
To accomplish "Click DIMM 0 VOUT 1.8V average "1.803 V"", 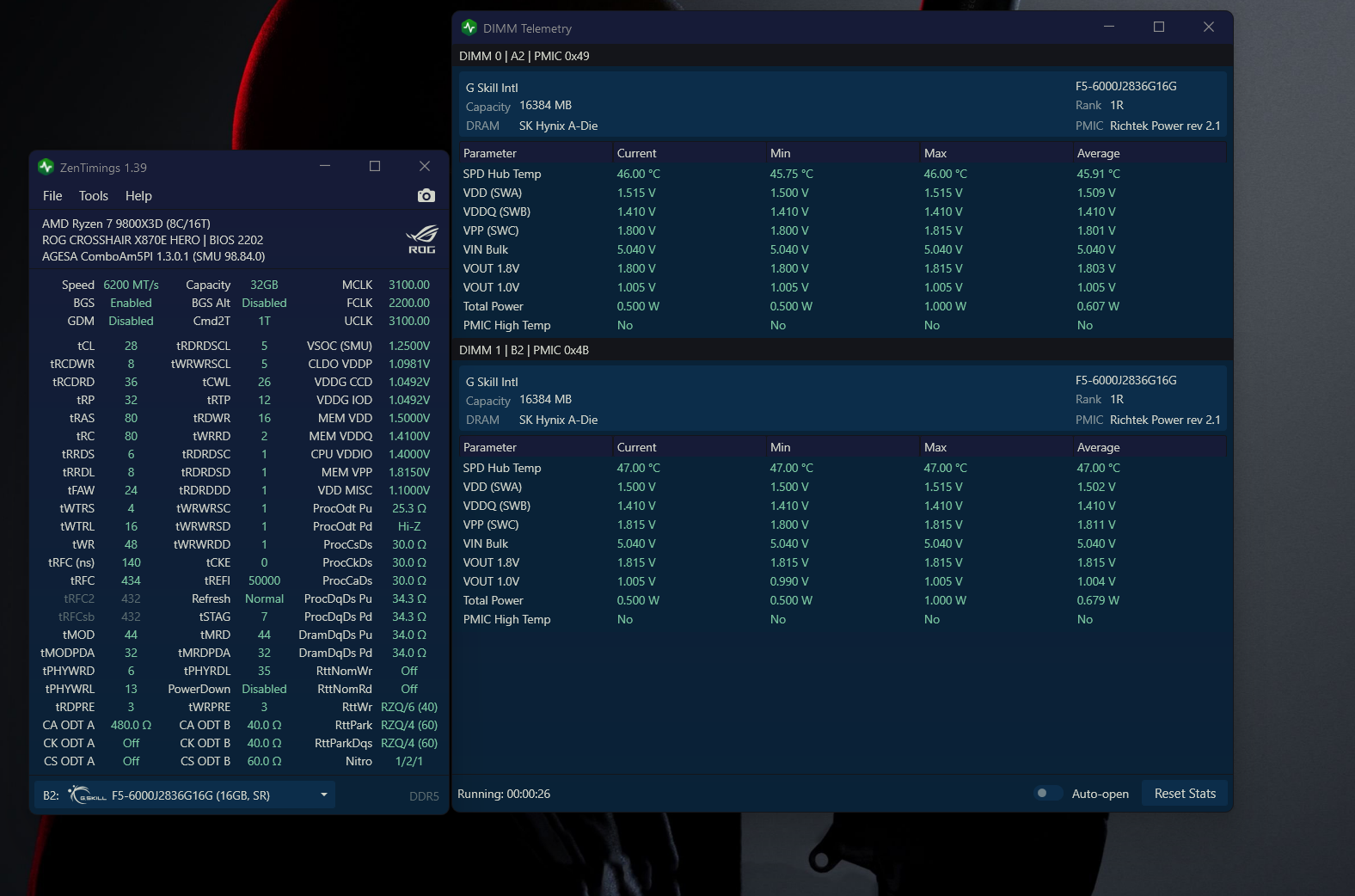I will [x=1096, y=268].
